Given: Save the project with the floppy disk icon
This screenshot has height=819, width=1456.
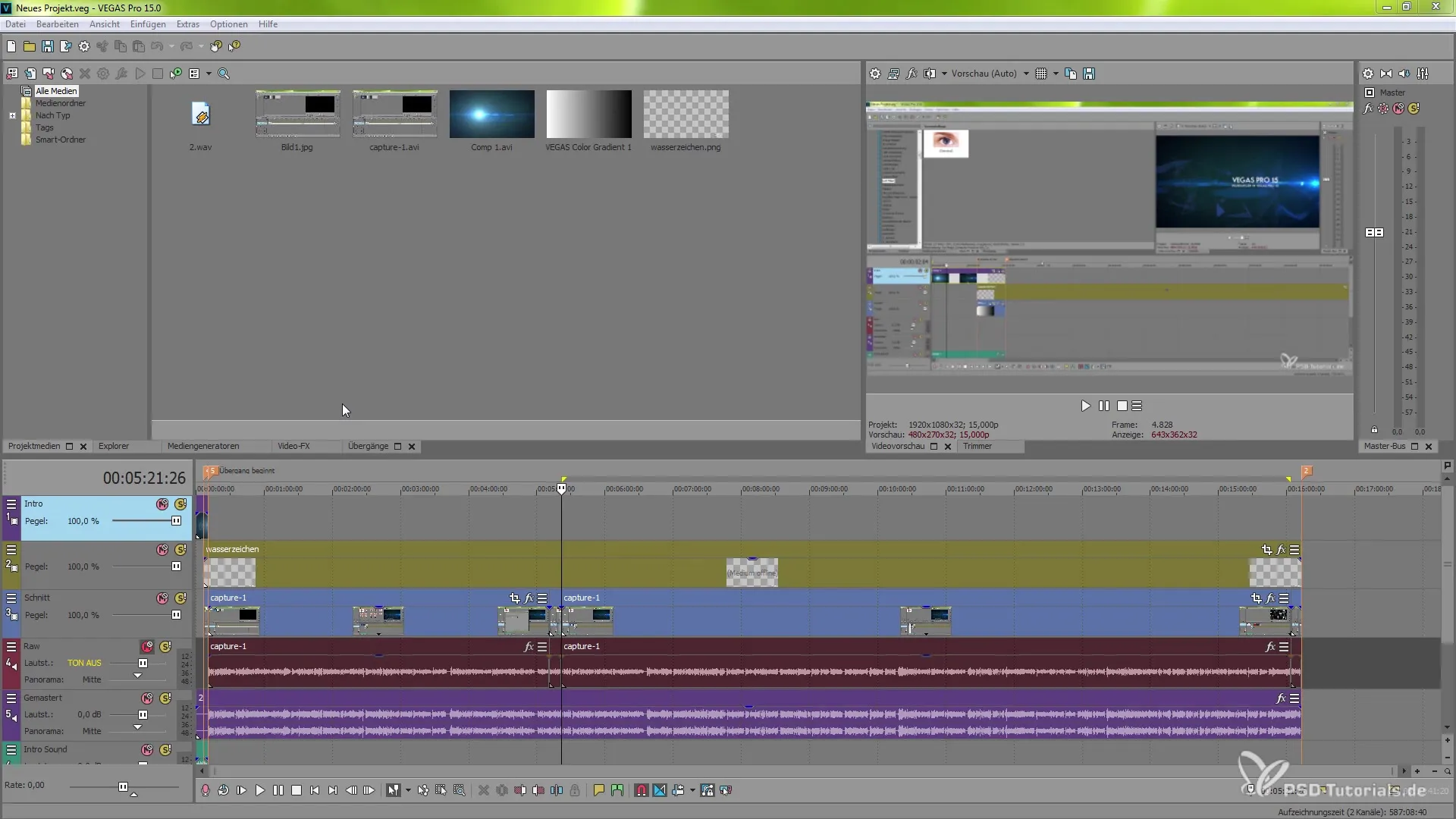Looking at the screenshot, I should pos(48,46).
